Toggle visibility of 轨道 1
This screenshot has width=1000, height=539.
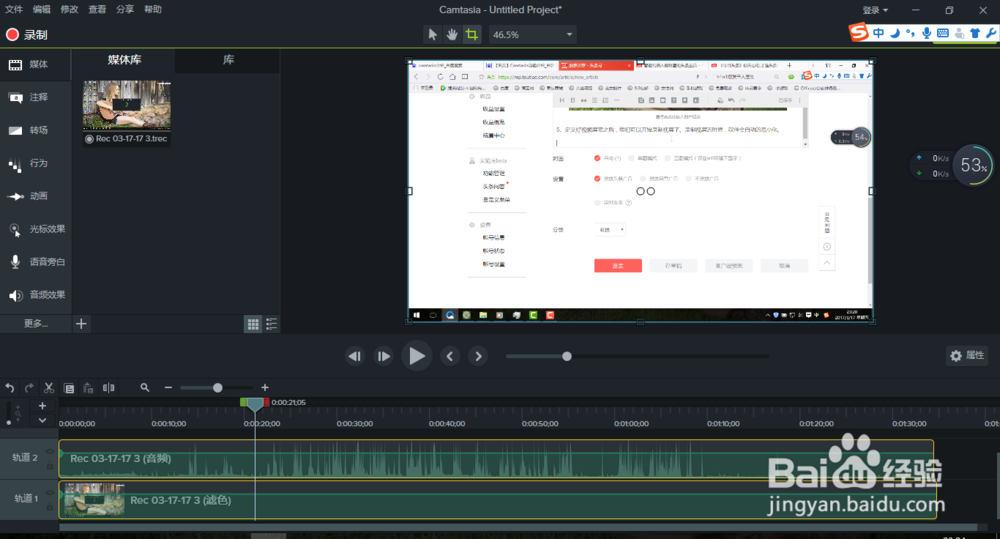click(x=50, y=492)
